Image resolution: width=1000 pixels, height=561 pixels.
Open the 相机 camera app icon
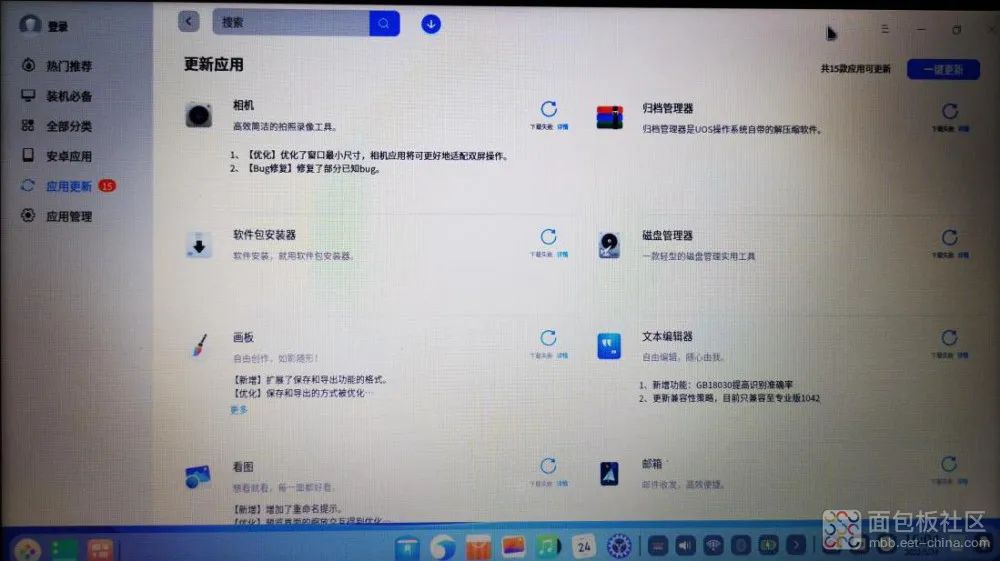pos(199,115)
